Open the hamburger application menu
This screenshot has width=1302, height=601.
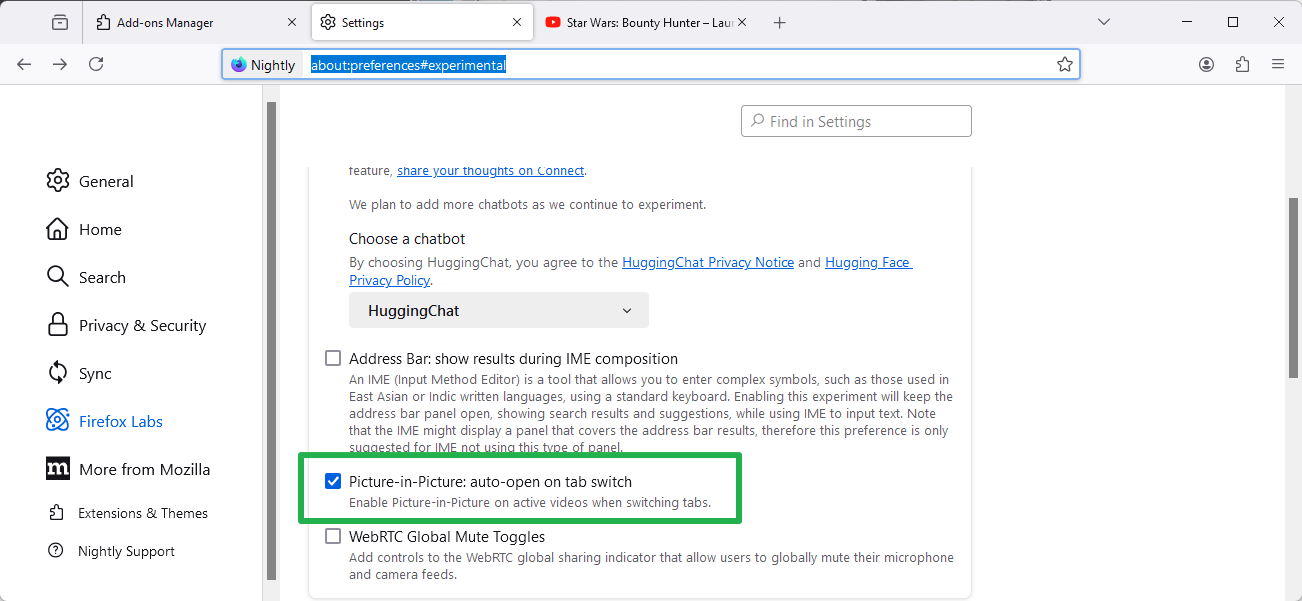(x=1277, y=64)
